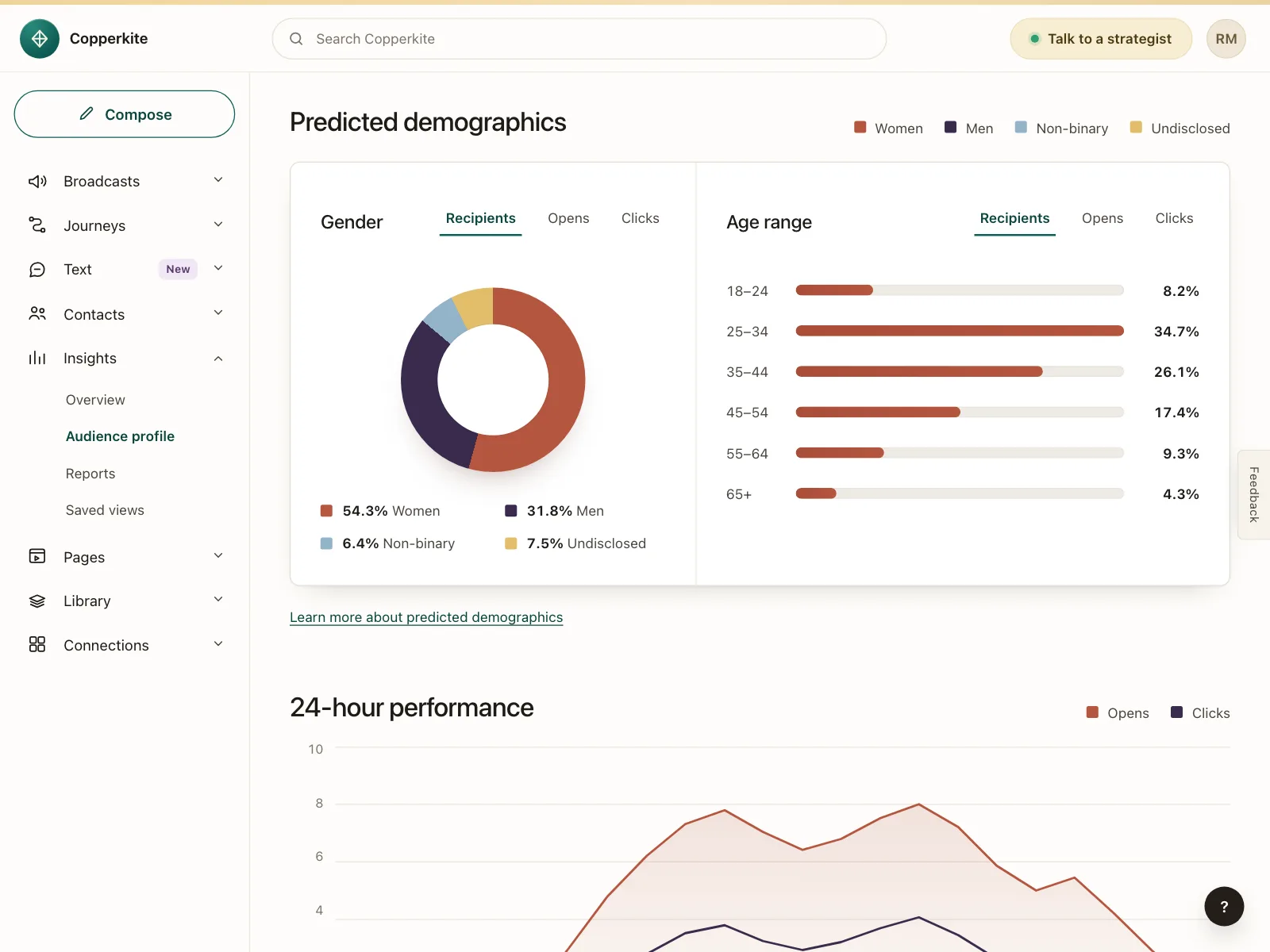Click the Compose pencil icon

[x=87, y=114]
